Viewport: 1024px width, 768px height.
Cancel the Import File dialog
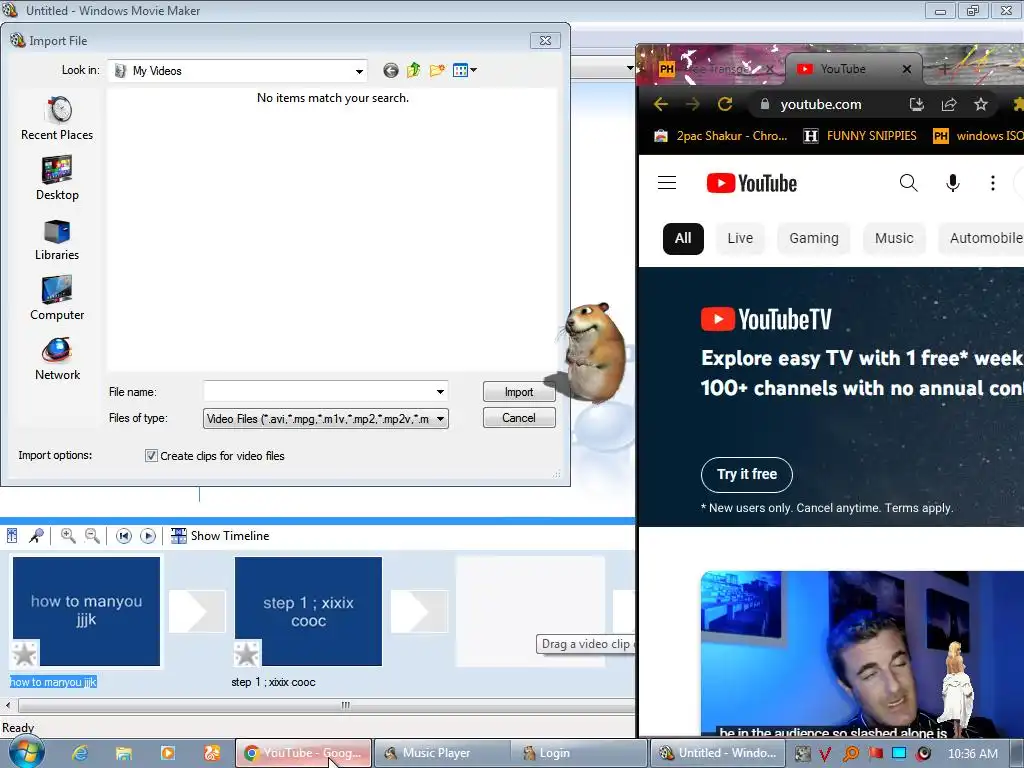pyautogui.click(x=519, y=418)
